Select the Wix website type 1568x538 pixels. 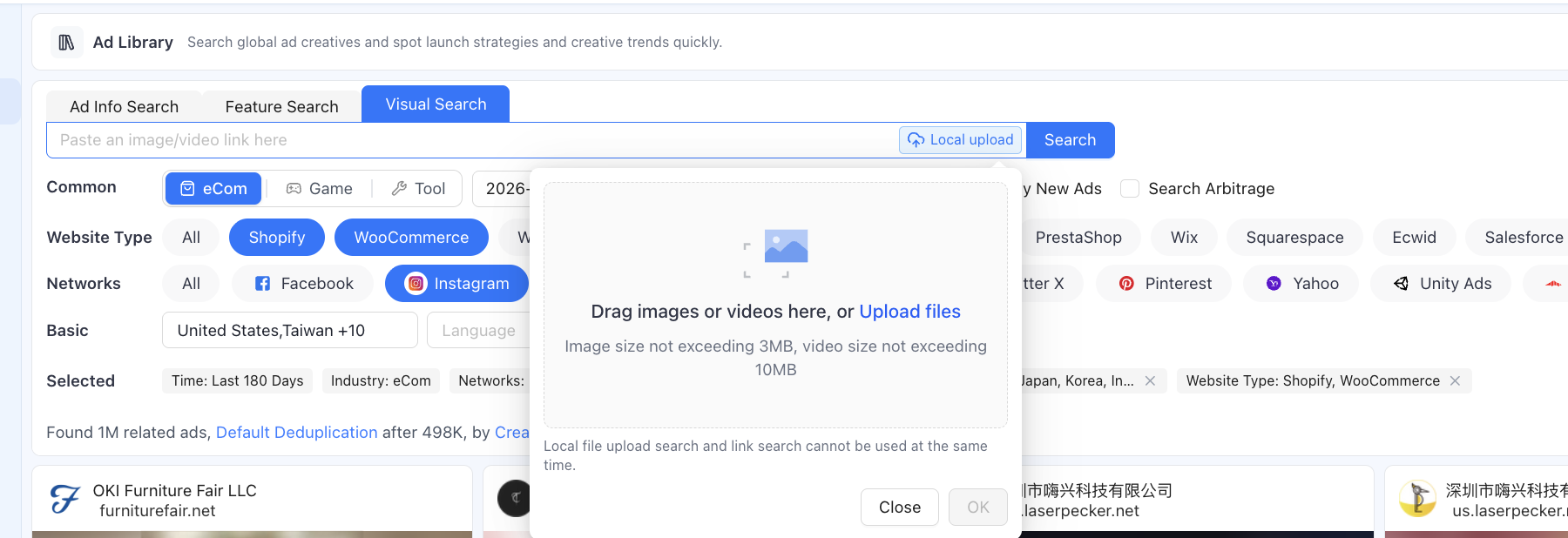pyautogui.click(x=1184, y=238)
